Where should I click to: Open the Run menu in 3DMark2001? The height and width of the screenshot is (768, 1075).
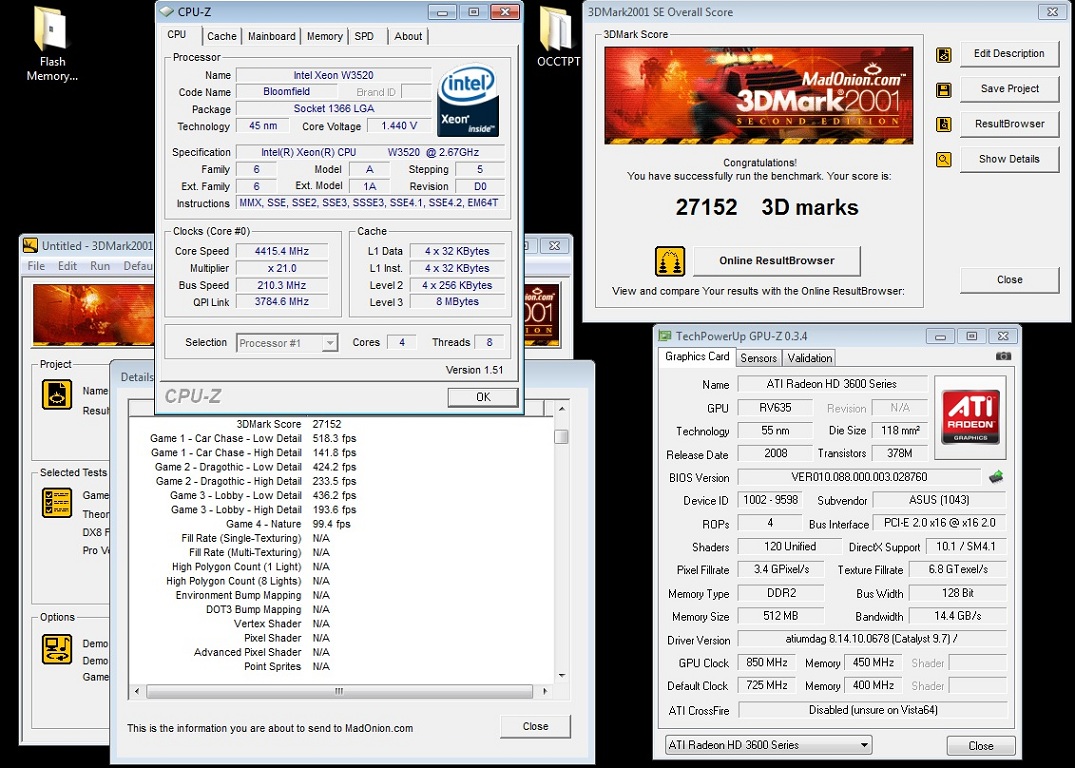click(100, 266)
